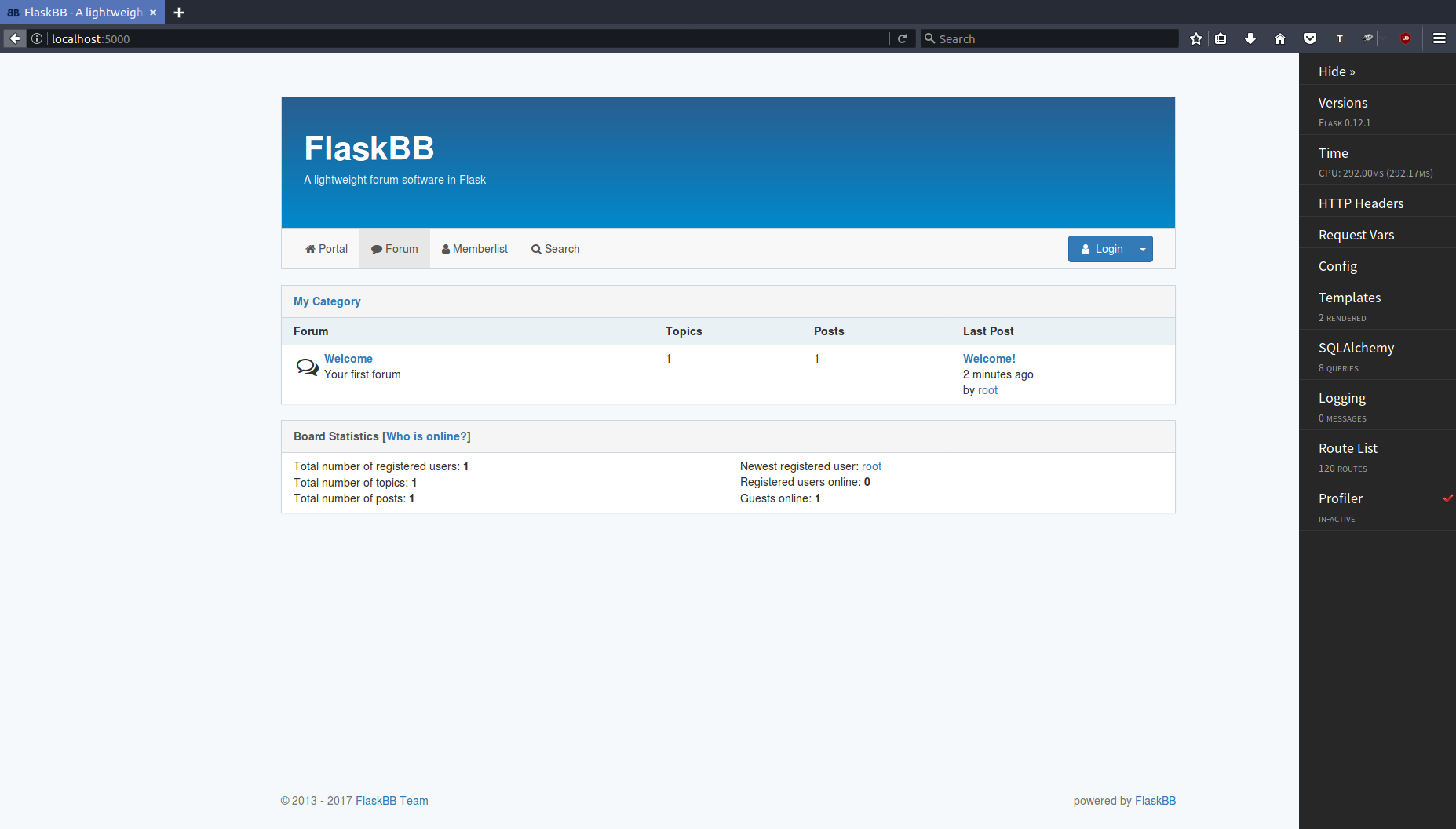Open the powered by FlaskBB link
This screenshot has height=829, width=1456.
[x=1155, y=801]
